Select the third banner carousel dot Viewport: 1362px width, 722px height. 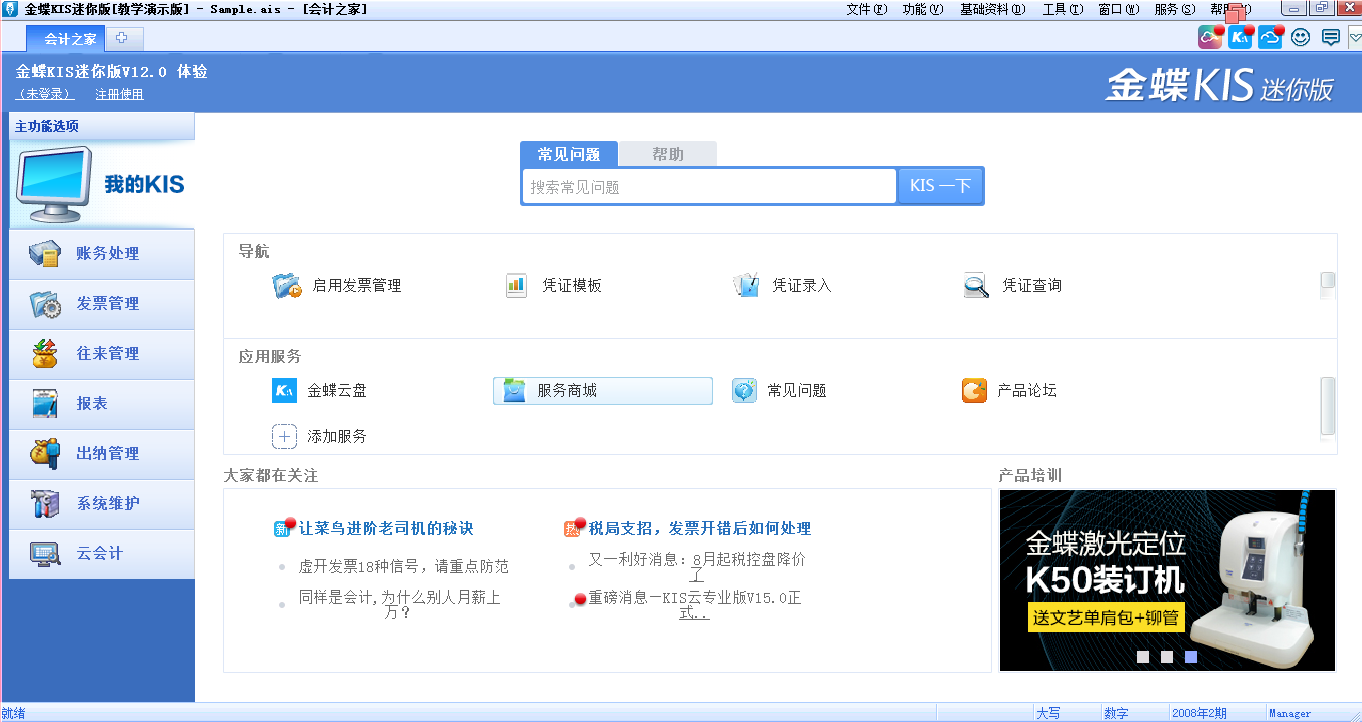[1190, 657]
